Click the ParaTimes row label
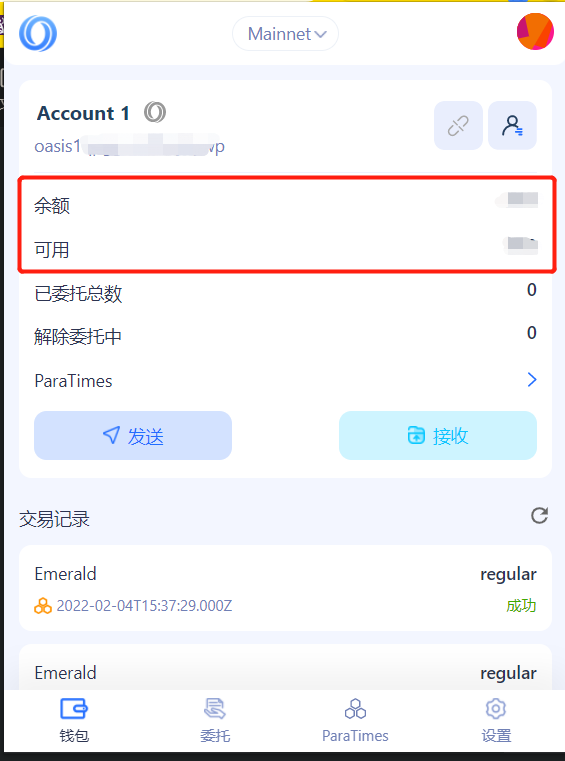 [x=73, y=380]
